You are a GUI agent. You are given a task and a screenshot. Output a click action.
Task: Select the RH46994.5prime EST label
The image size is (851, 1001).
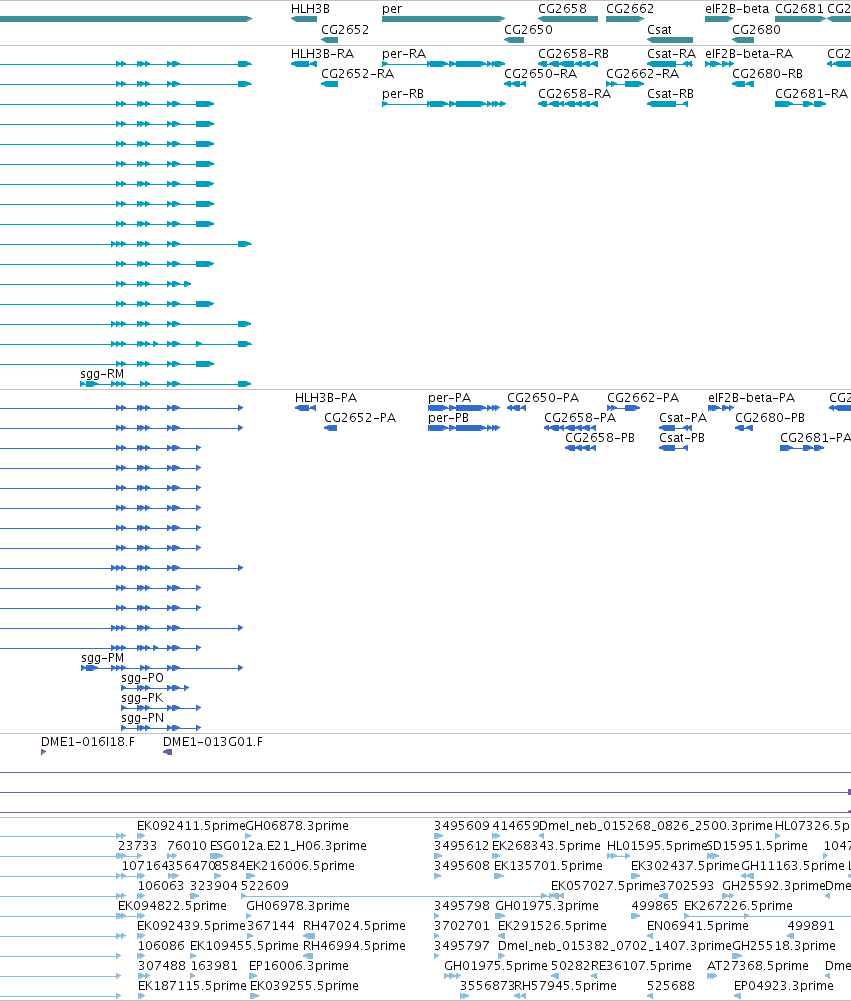[x=354, y=946]
